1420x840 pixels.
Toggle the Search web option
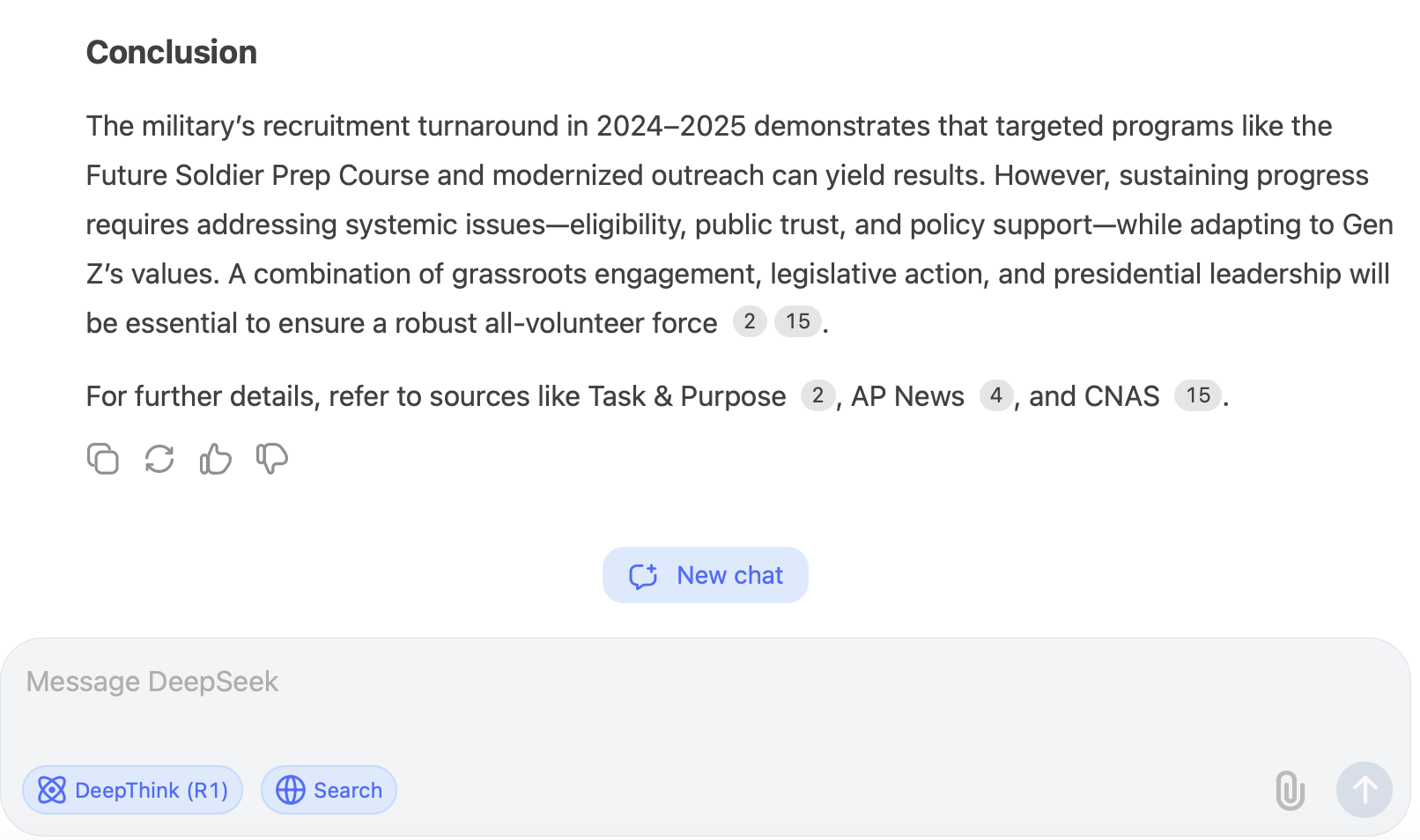(x=329, y=790)
